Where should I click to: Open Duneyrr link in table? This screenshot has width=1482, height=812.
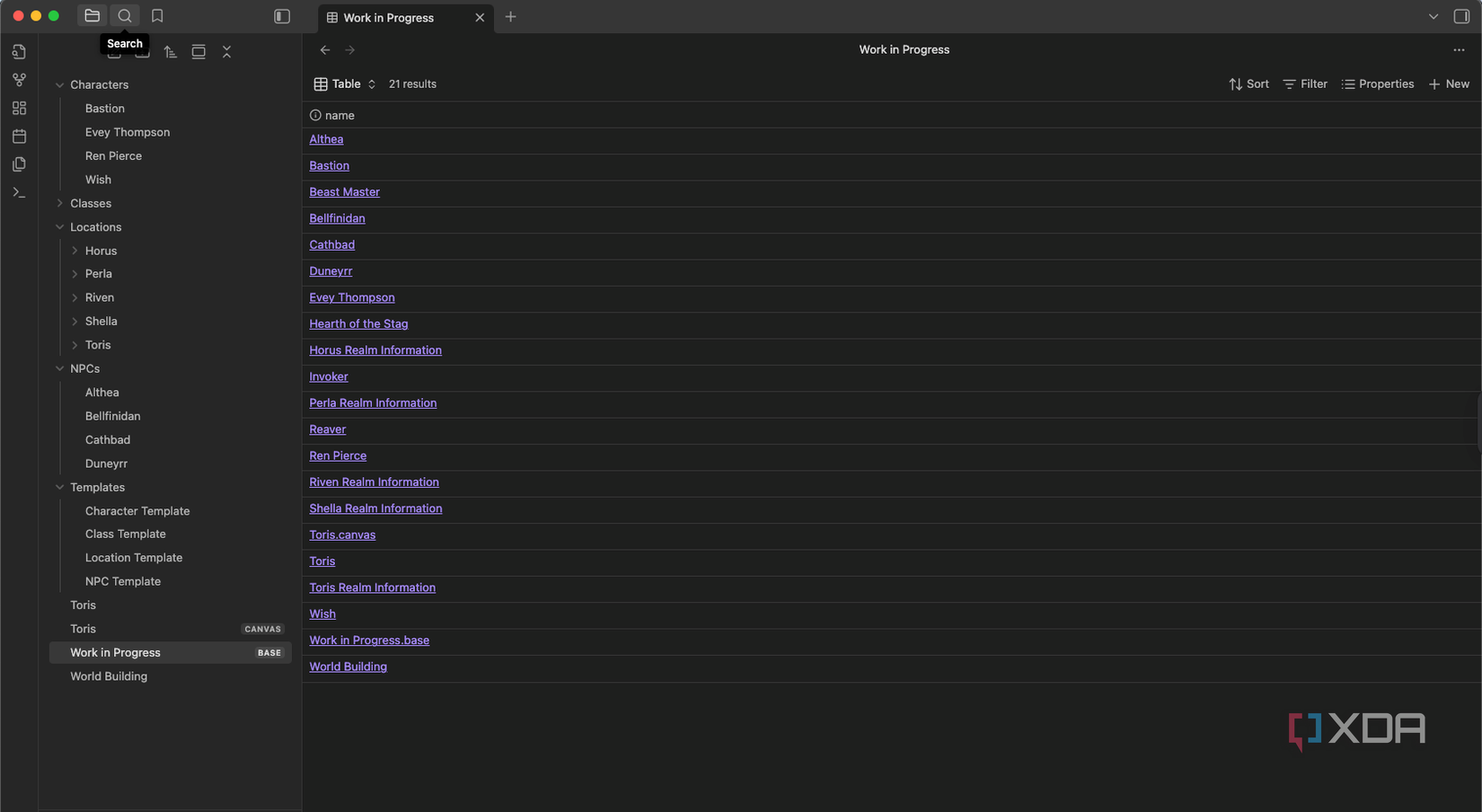(x=331, y=271)
